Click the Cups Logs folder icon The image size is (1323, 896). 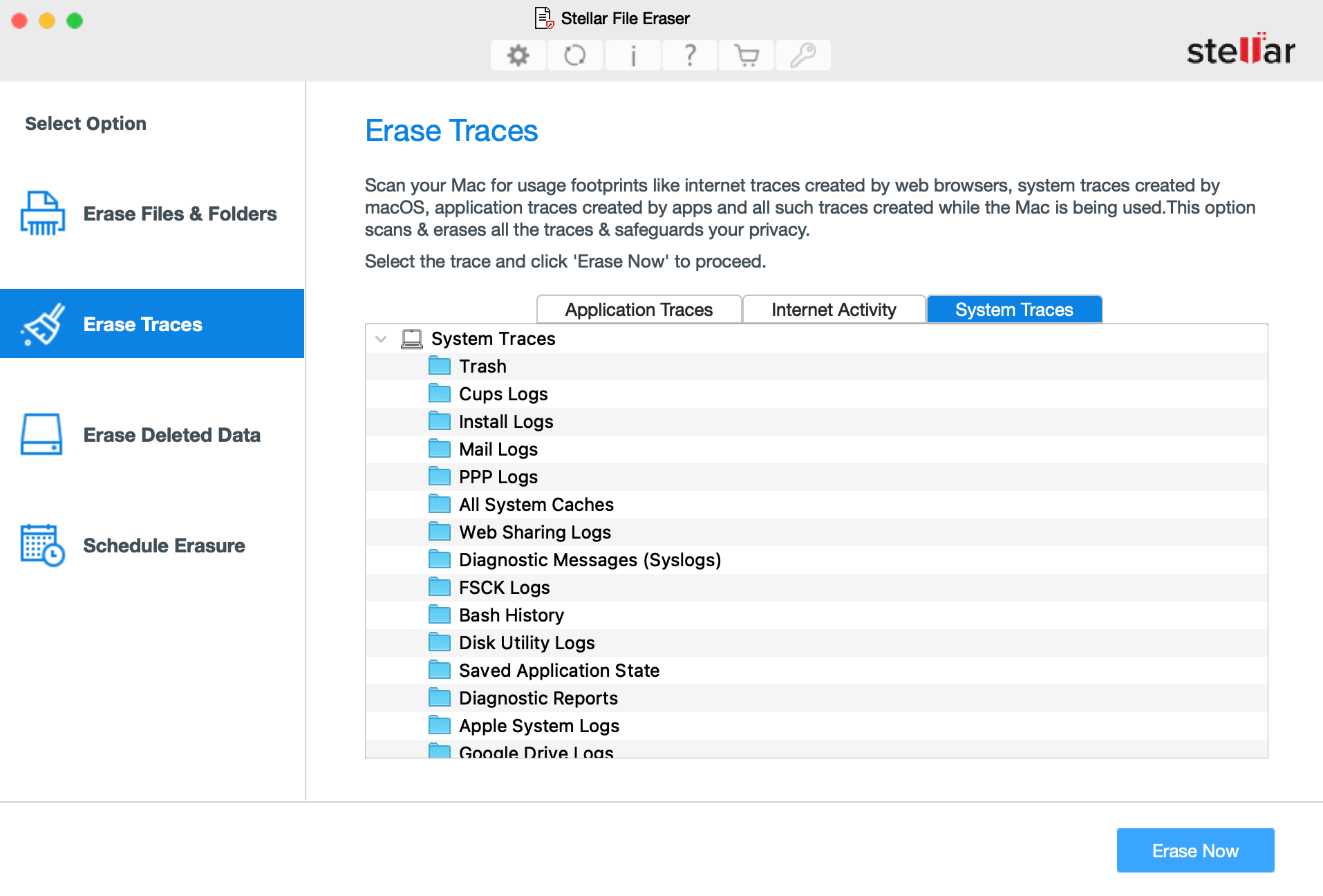(440, 393)
